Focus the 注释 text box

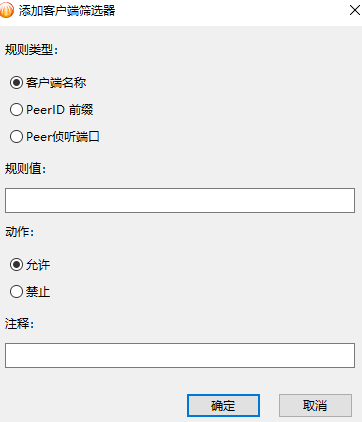[180, 355]
